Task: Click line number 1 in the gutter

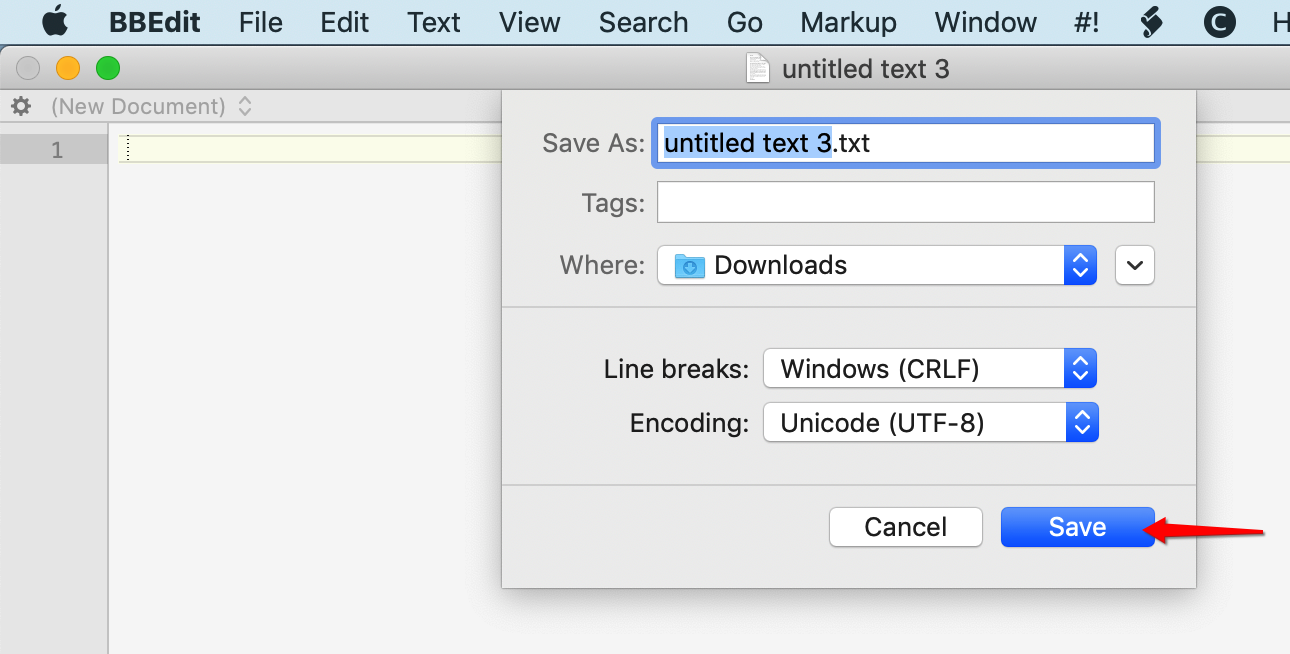Action: pos(56,150)
